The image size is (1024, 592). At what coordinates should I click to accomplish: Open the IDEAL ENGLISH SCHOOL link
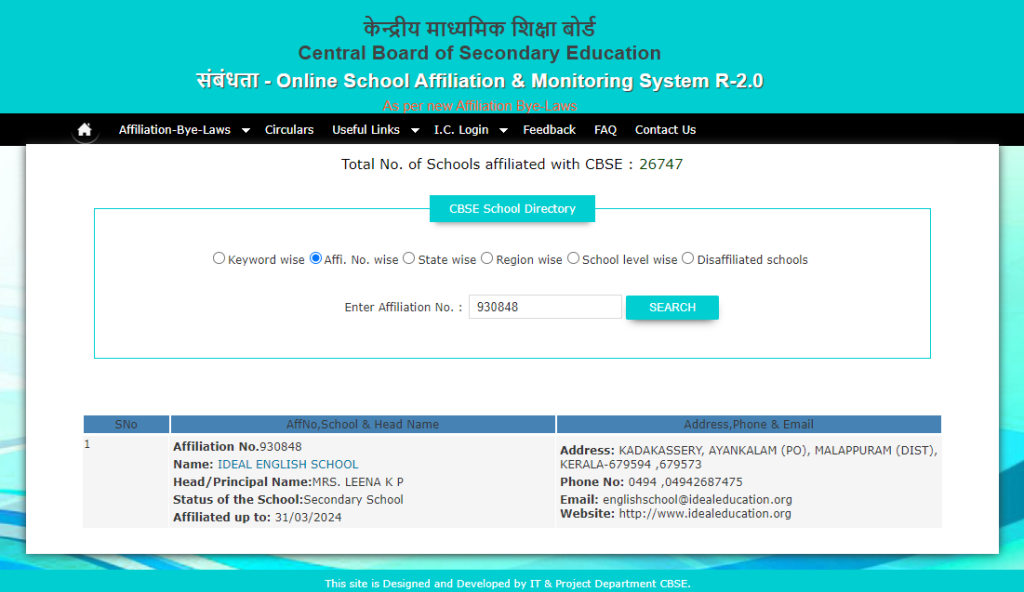288,465
